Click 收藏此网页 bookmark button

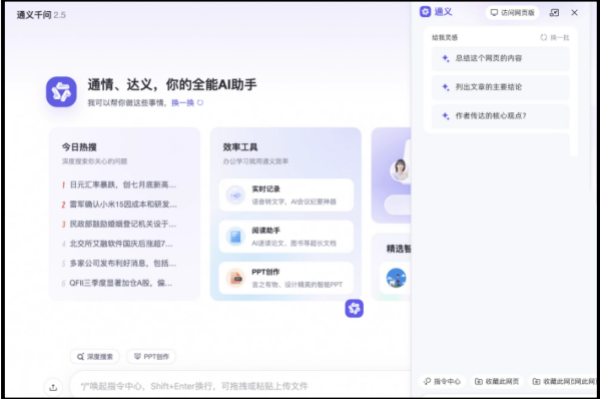point(497,381)
